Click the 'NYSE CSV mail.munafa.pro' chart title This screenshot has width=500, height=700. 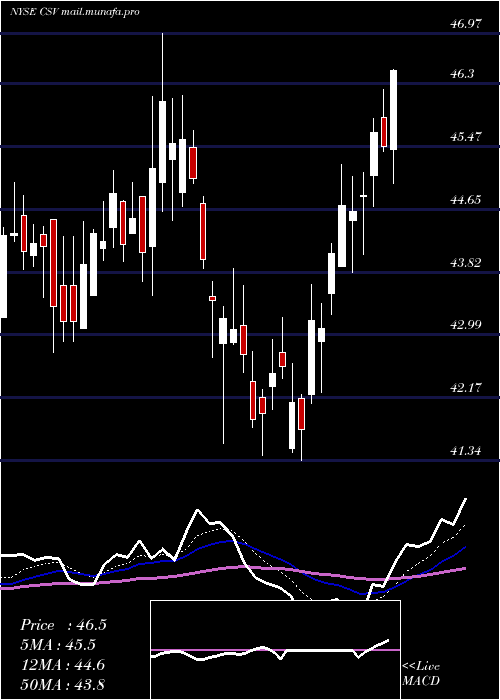click(75, 12)
